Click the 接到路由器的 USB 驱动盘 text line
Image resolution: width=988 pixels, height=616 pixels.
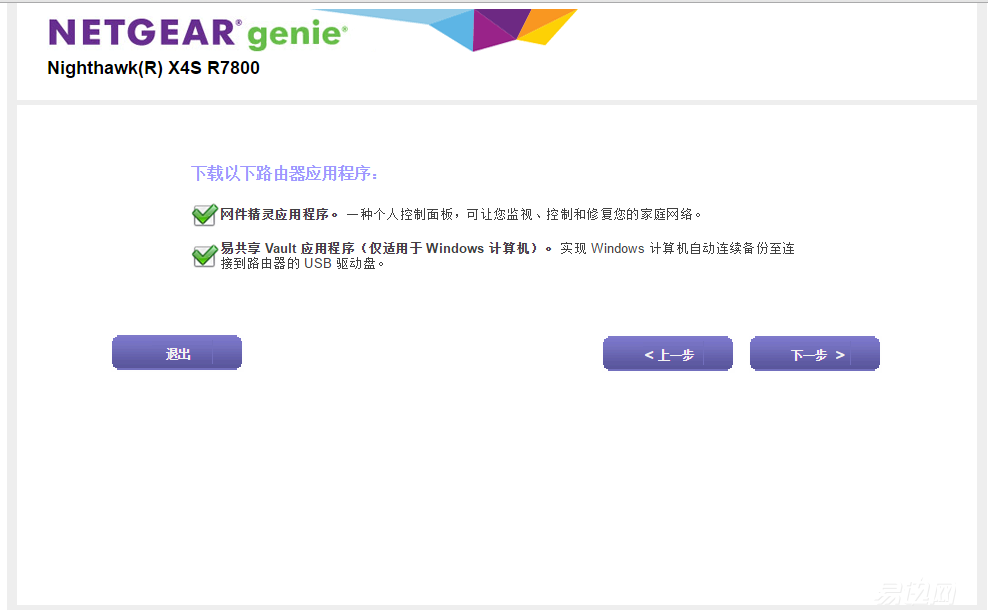[302, 263]
